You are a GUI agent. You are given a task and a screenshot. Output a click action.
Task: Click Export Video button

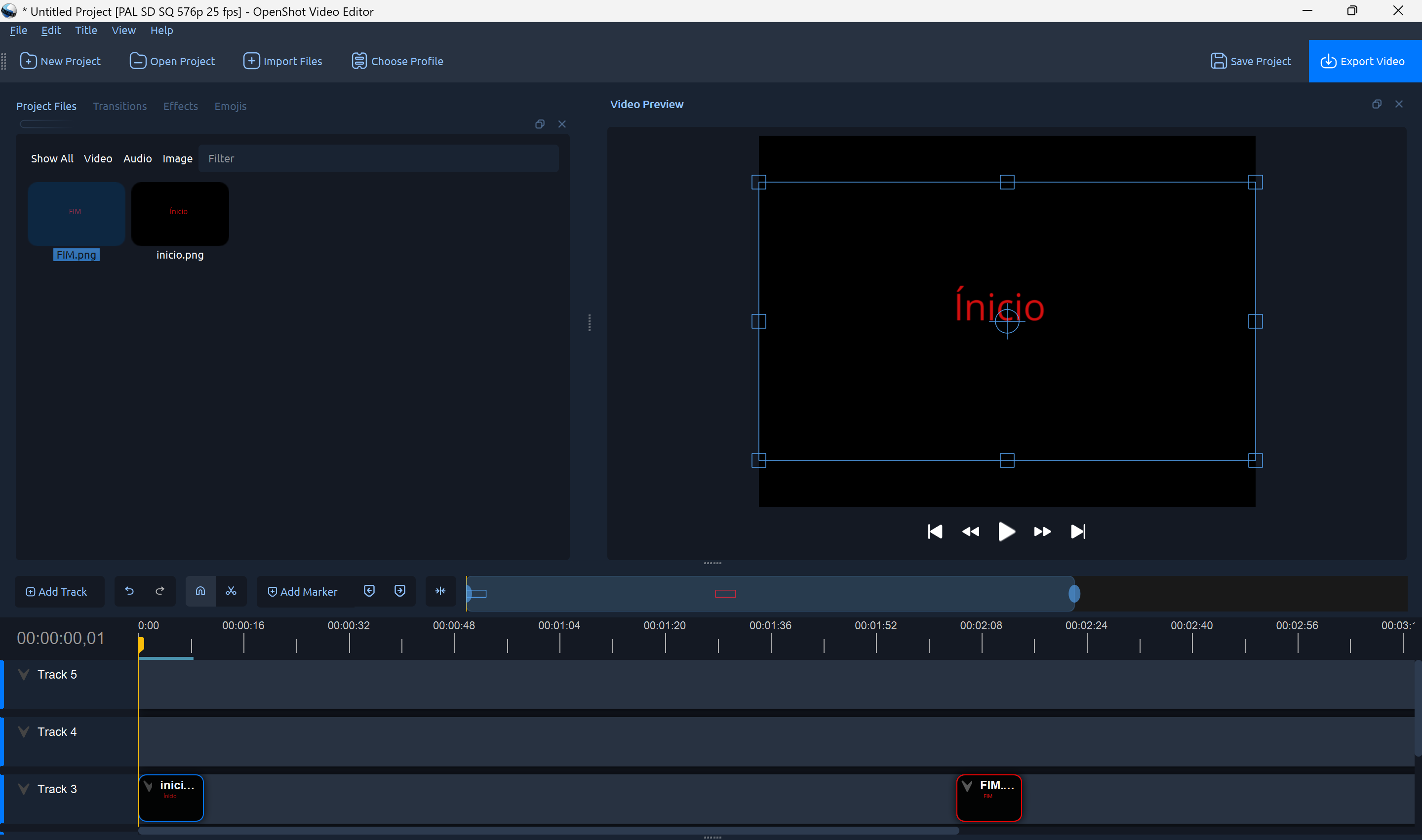tap(1364, 61)
